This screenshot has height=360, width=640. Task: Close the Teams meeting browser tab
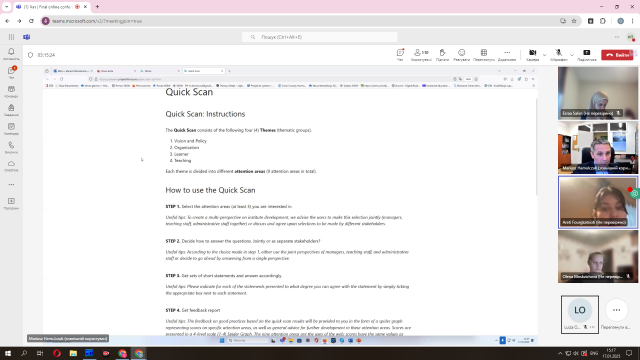point(86,7)
